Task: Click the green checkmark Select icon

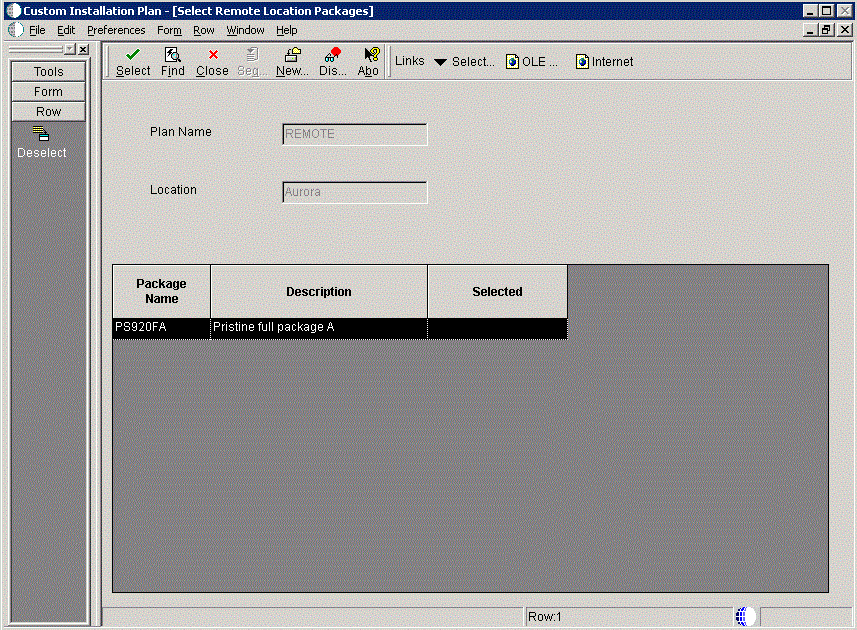Action: (133, 54)
